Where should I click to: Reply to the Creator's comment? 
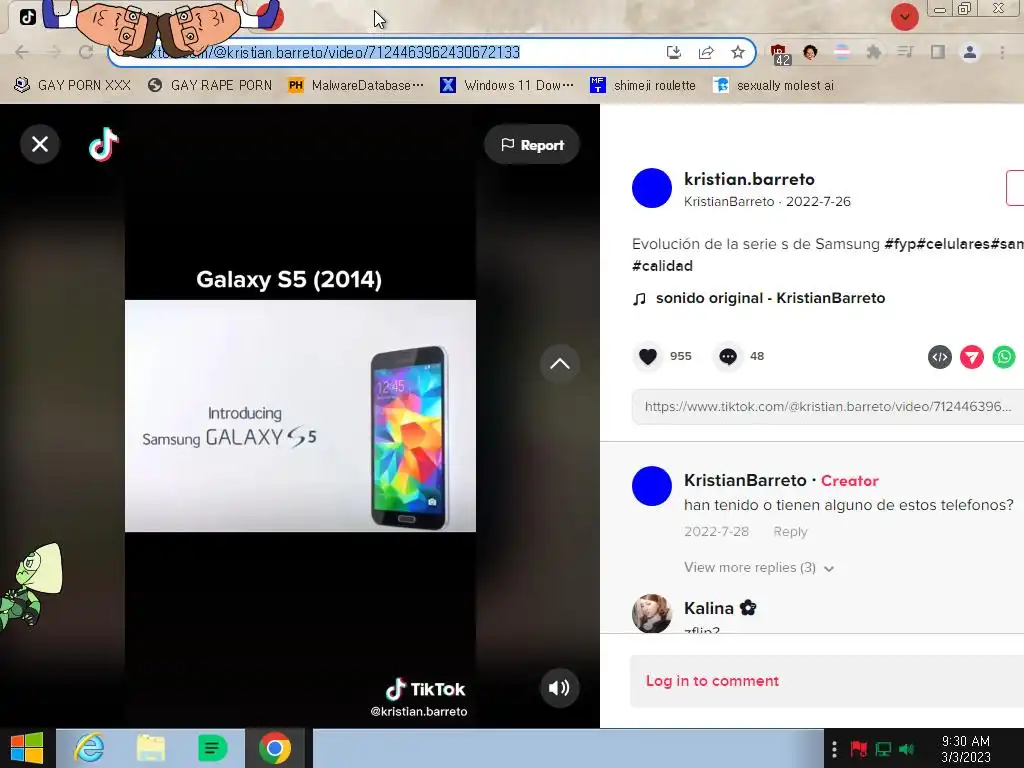790,532
